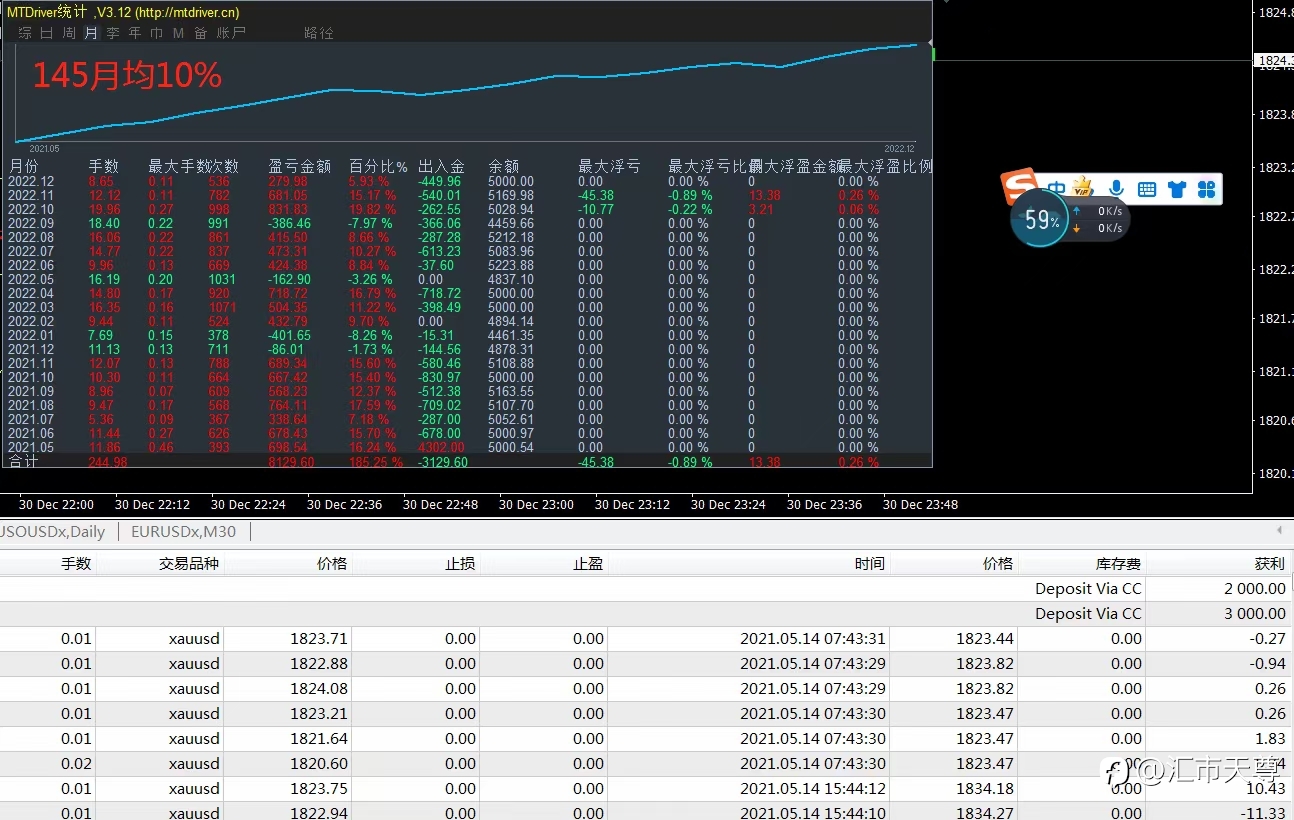Viewport: 1294px width, 820px height.
Task: Switch to the 季 quarterly tab
Action: point(113,33)
